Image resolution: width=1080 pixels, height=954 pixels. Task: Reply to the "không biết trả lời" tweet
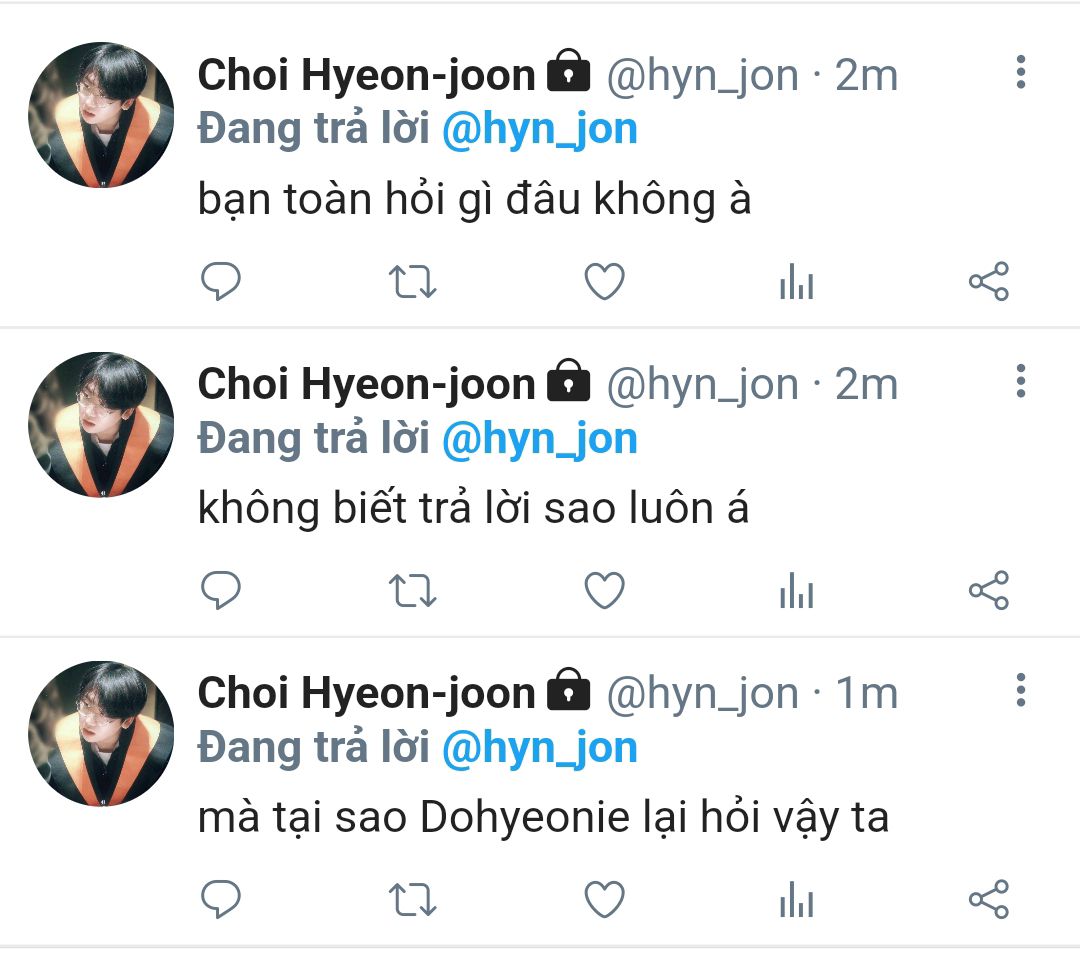click(220, 590)
